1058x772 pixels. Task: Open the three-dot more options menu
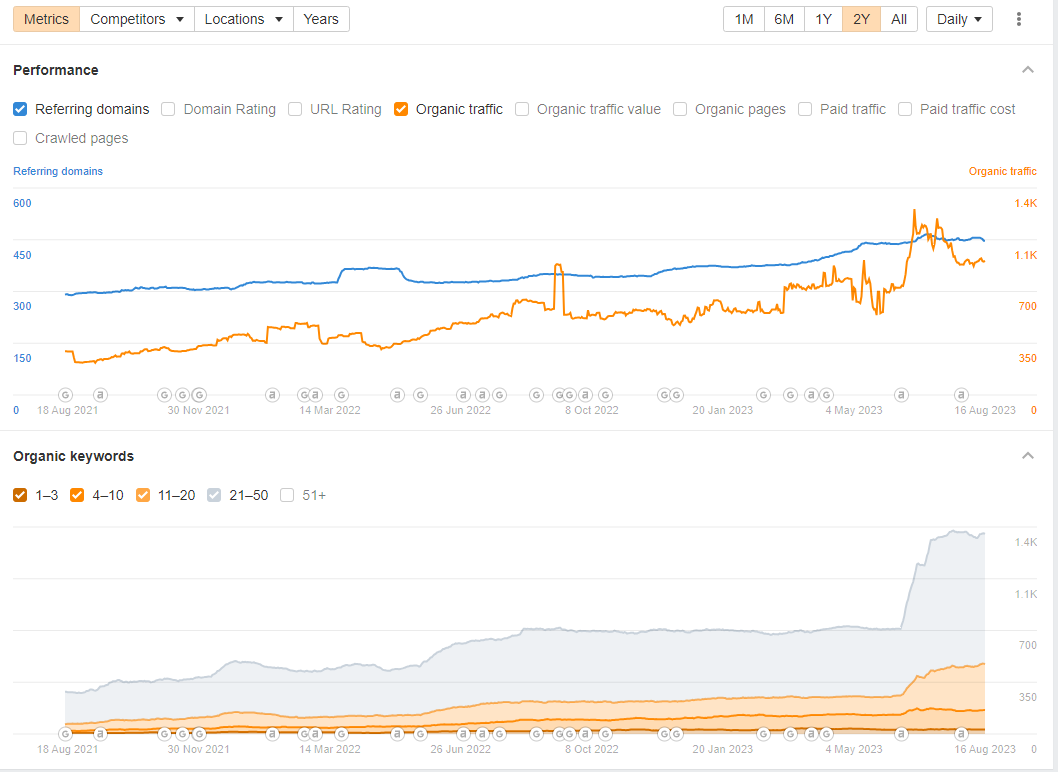[x=1018, y=19]
